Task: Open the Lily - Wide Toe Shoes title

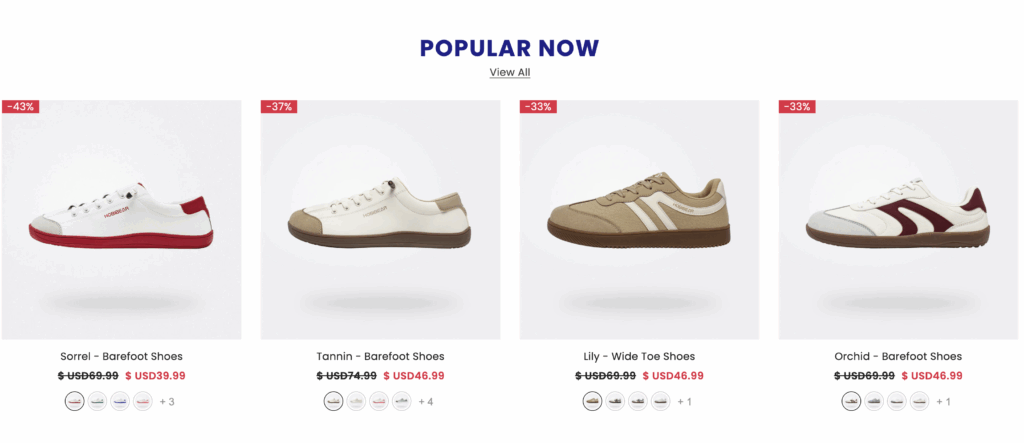Action: pos(639,356)
